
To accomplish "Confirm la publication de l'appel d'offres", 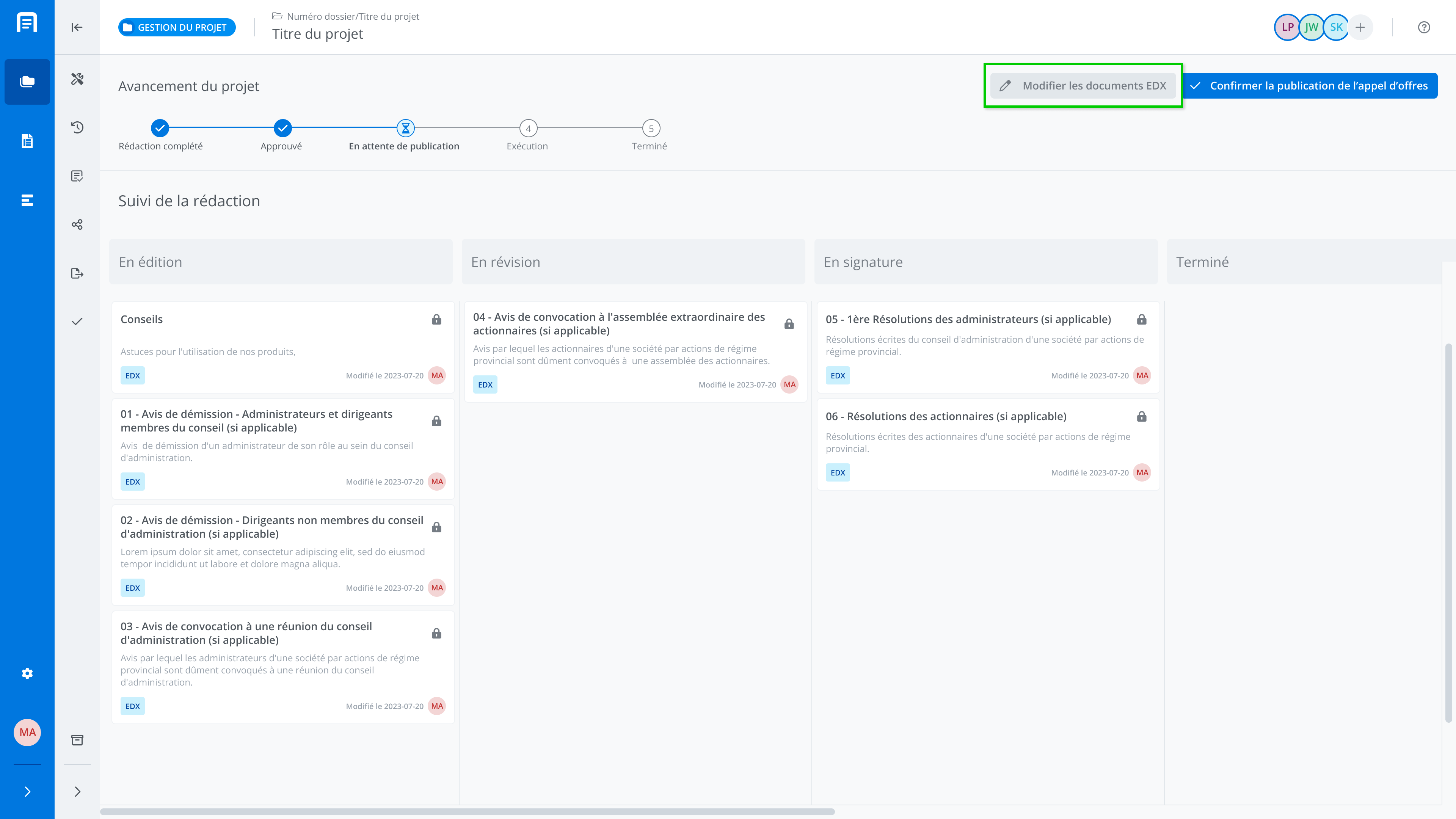I will pyautogui.click(x=1310, y=86).
